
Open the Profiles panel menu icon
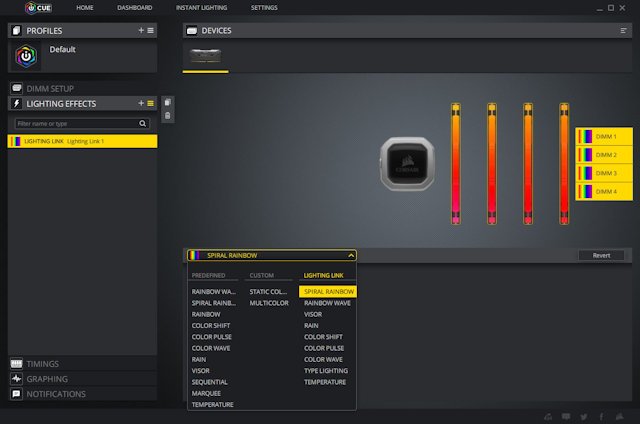(x=151, y=31)
